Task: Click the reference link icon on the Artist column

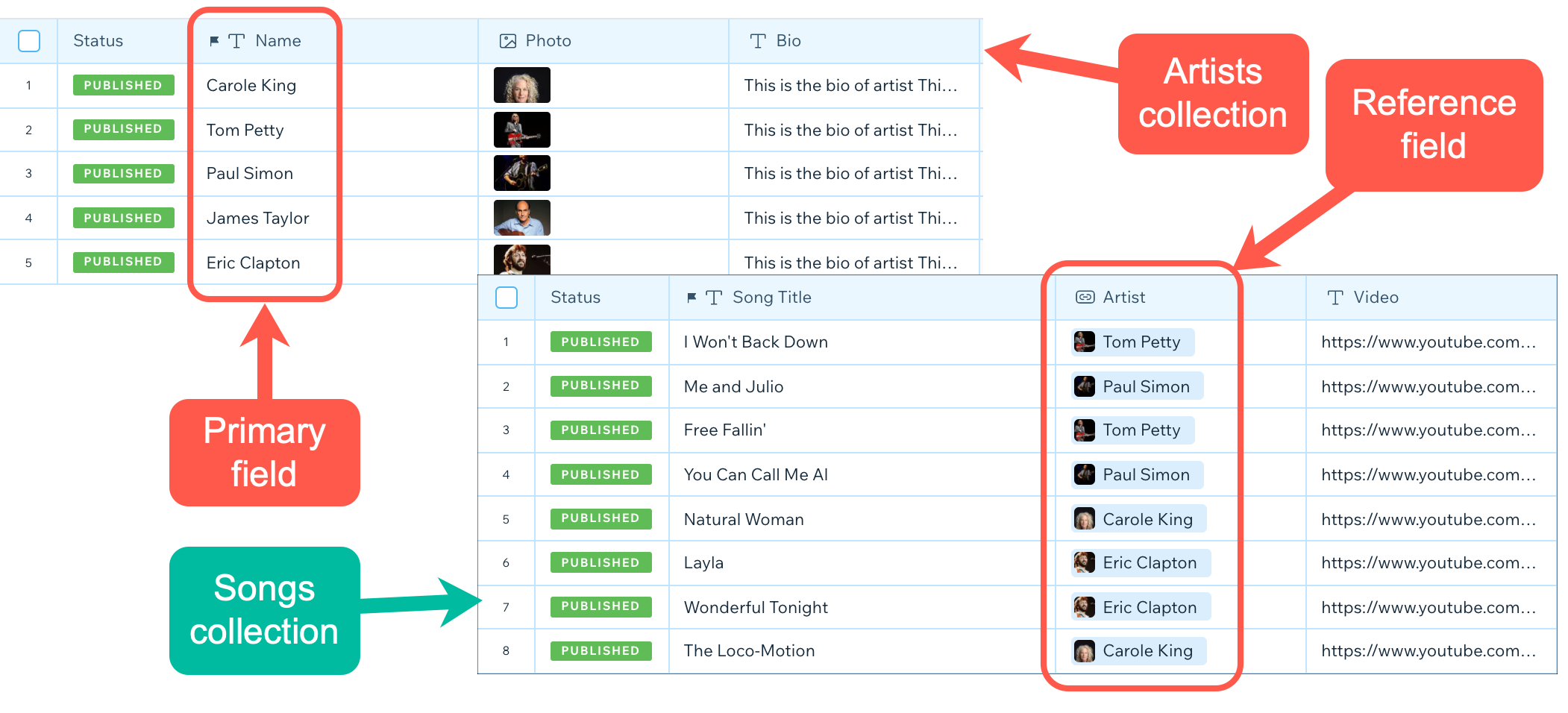Action: point(1082,297)
